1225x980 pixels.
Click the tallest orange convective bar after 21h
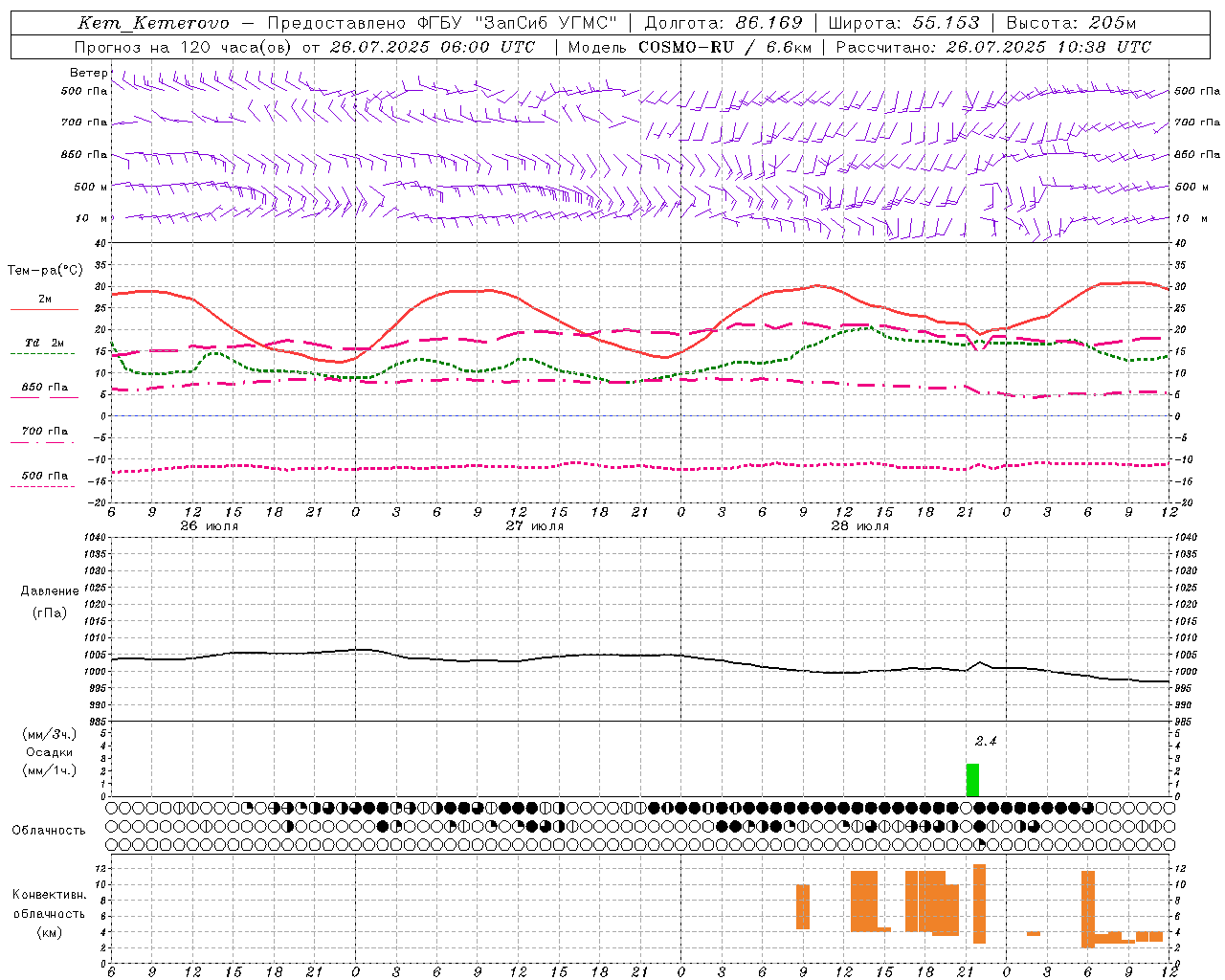(979, 903)
